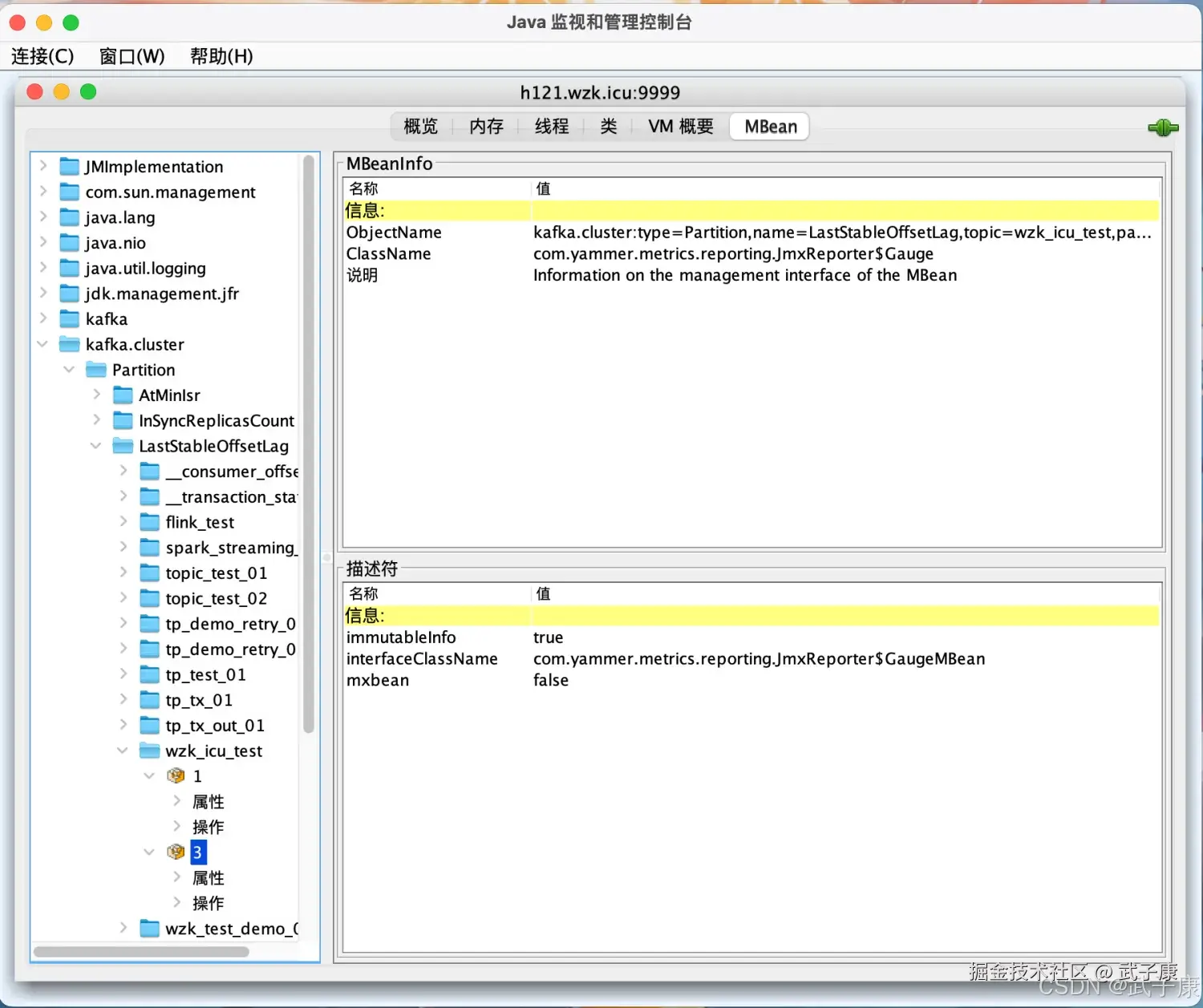
Task: Open the 窗口(W) menu
Action: [x=132, y=56]
